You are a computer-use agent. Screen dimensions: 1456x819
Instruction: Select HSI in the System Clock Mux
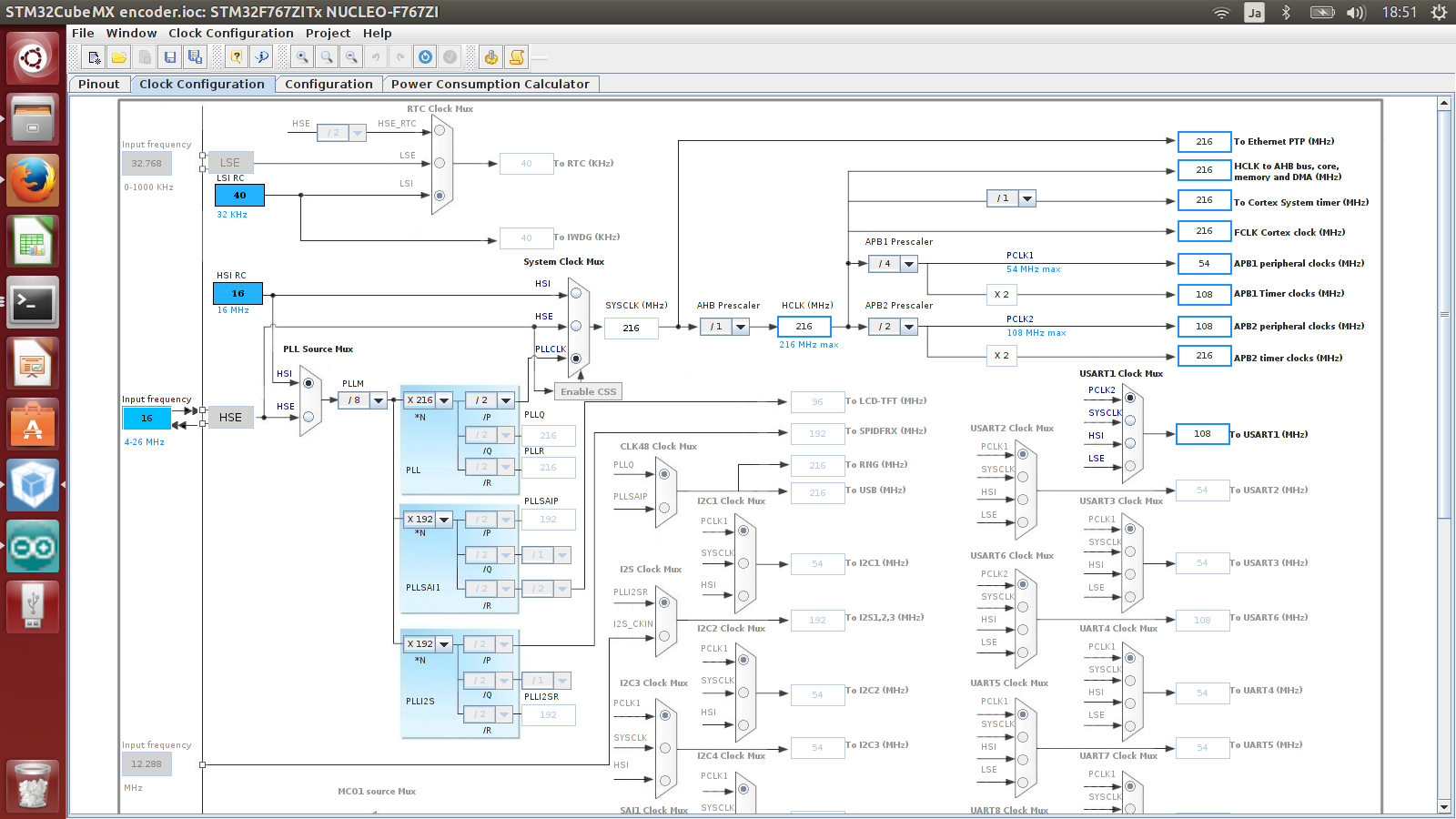point(575,293)
